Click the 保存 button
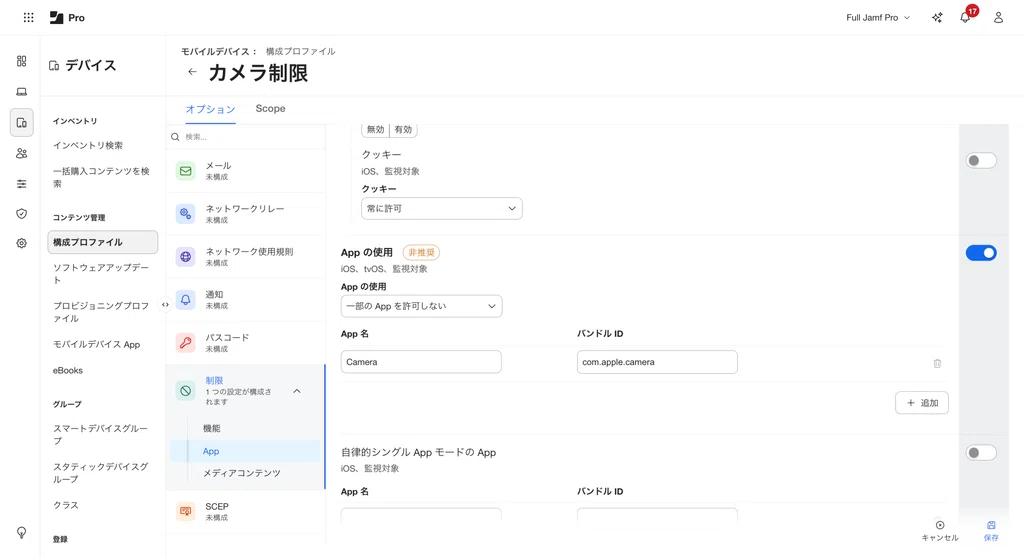 pyautogui.click(x=991, y=531)
